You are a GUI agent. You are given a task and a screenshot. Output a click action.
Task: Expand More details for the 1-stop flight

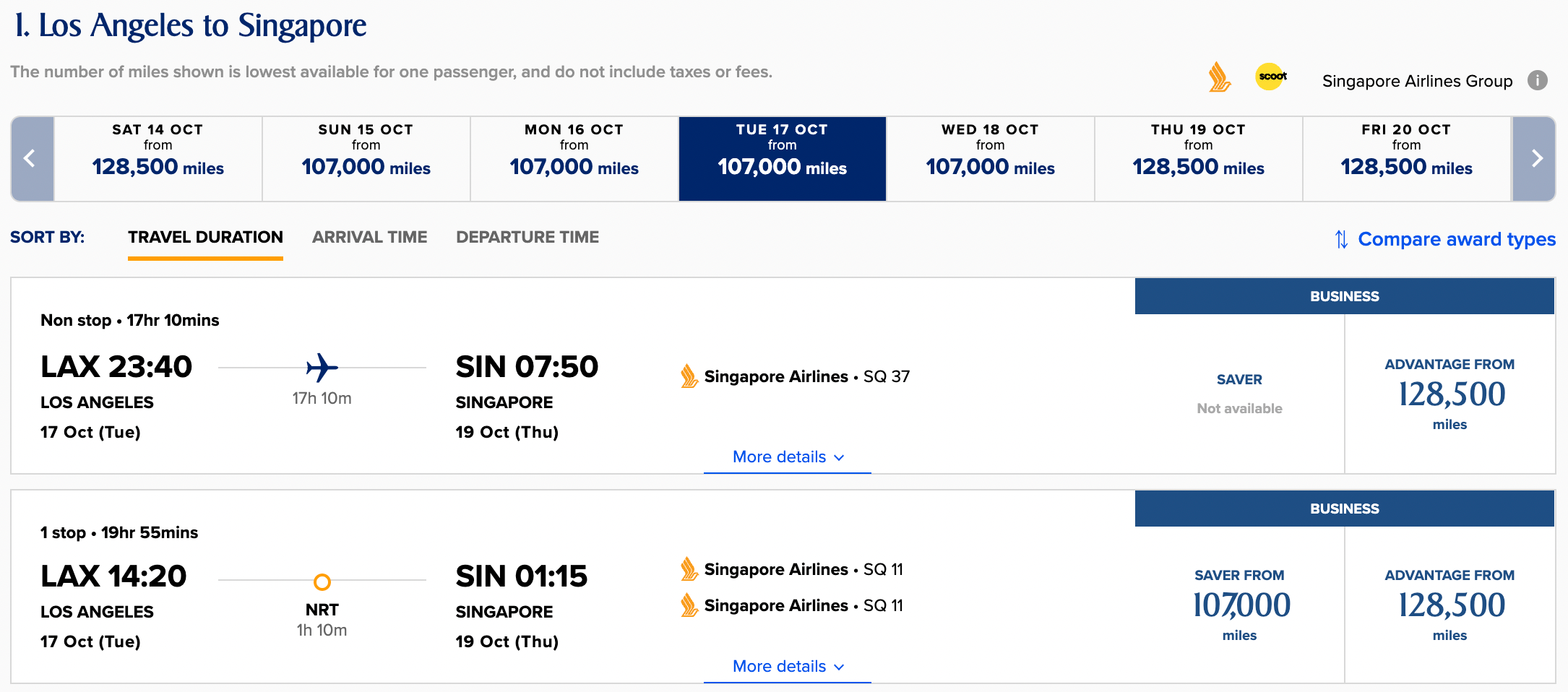click(788, 667)
